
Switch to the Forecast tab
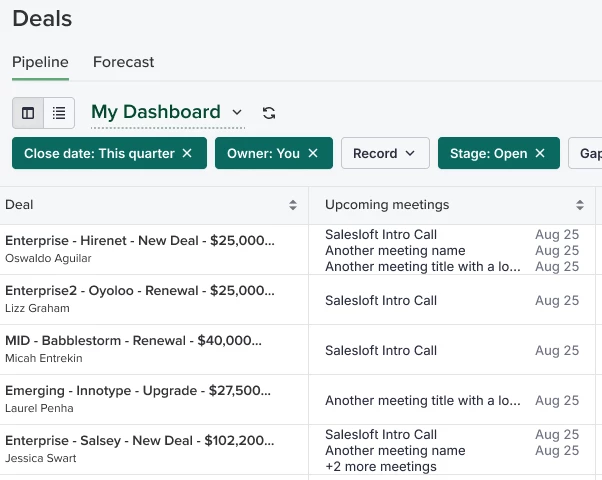pyautogui.click(x=124, y=62)
